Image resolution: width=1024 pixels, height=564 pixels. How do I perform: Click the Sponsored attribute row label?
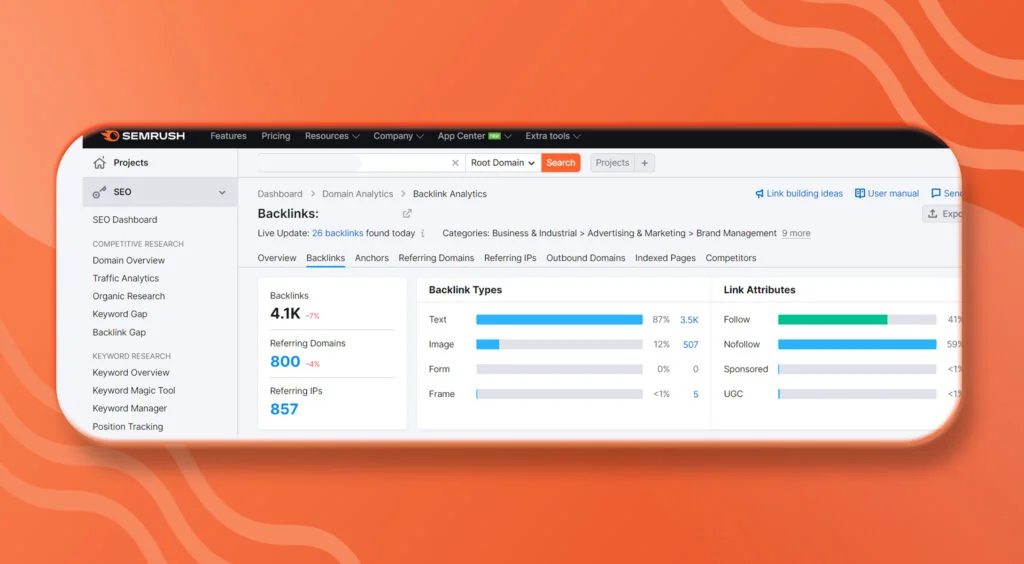[746, 369]
